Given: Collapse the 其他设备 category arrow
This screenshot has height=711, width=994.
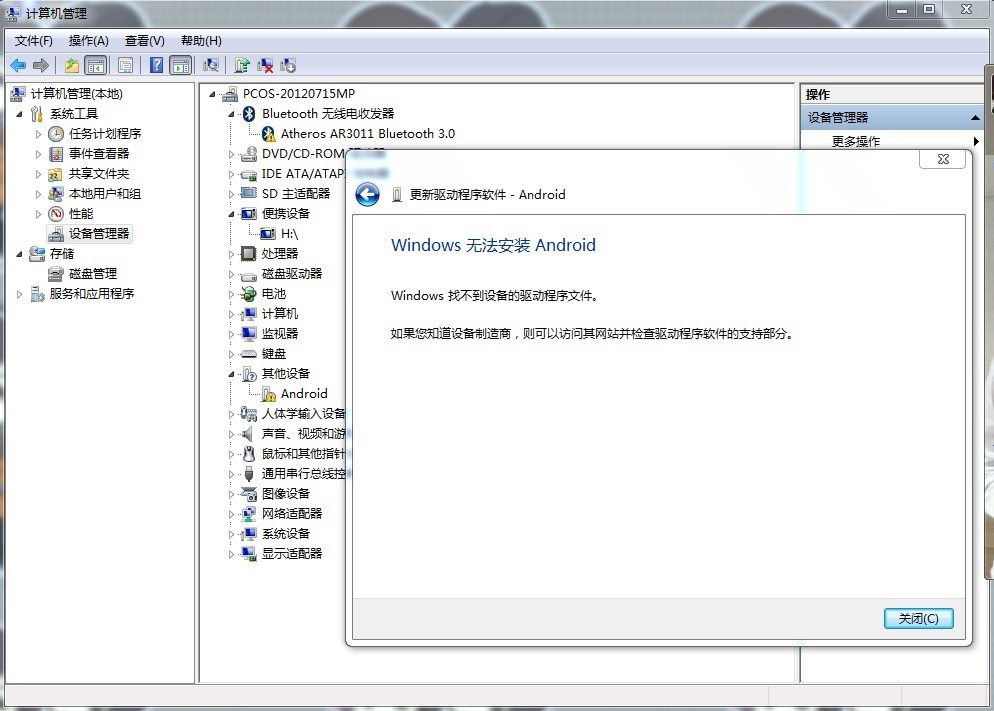Looking at the screenshot, I should (231, 374).
